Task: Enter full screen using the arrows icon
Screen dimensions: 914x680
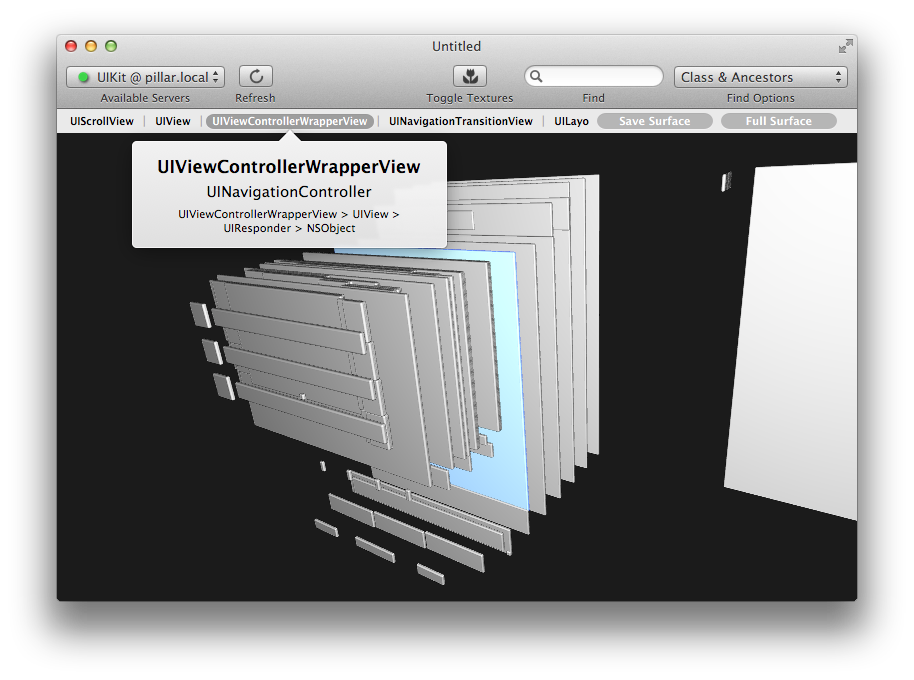Action: [845, 46]
